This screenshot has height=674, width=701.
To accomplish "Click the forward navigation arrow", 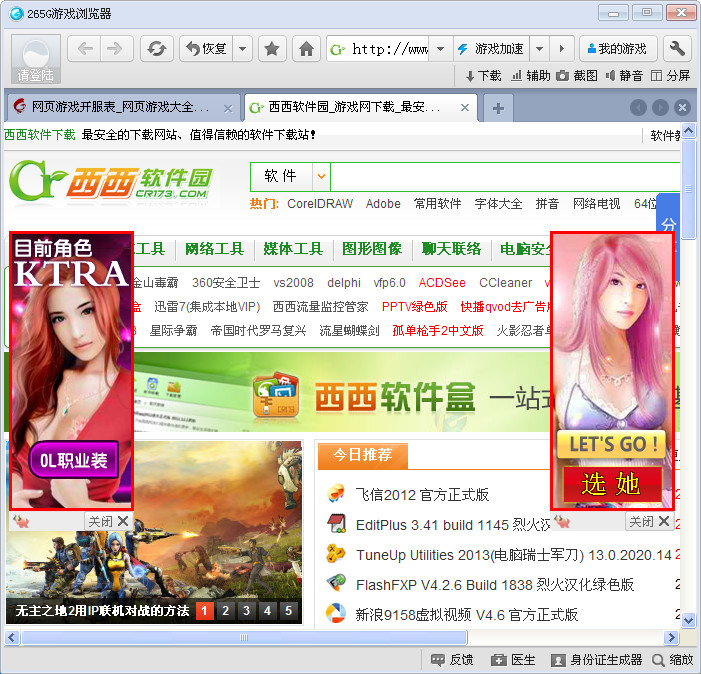I will coord(116,48).
